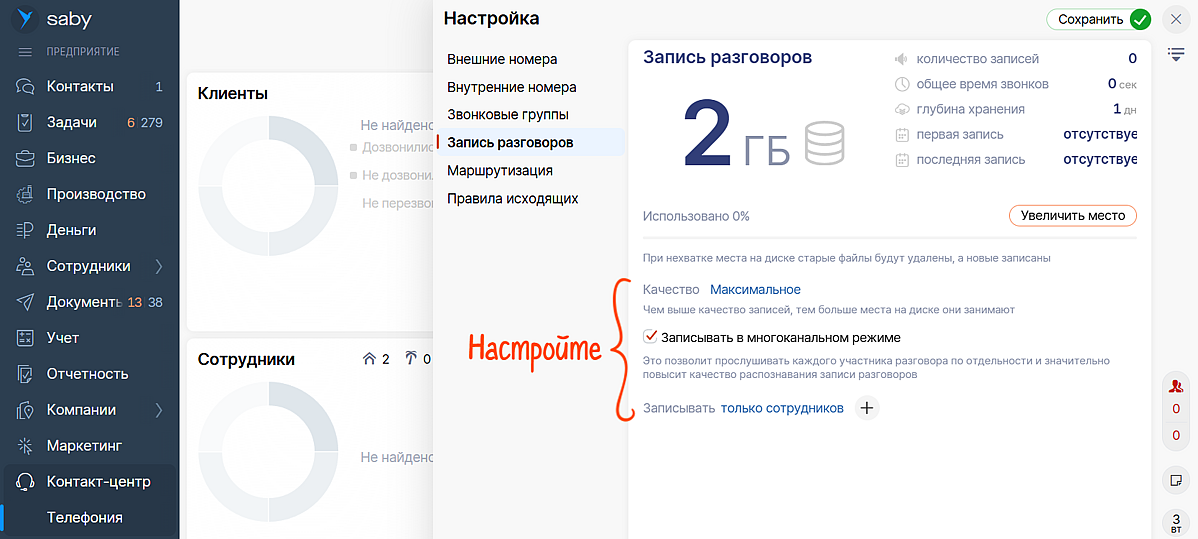Click the storage usage progress bar
This screenshot has width=1198, height=539.
pos(889,237)
